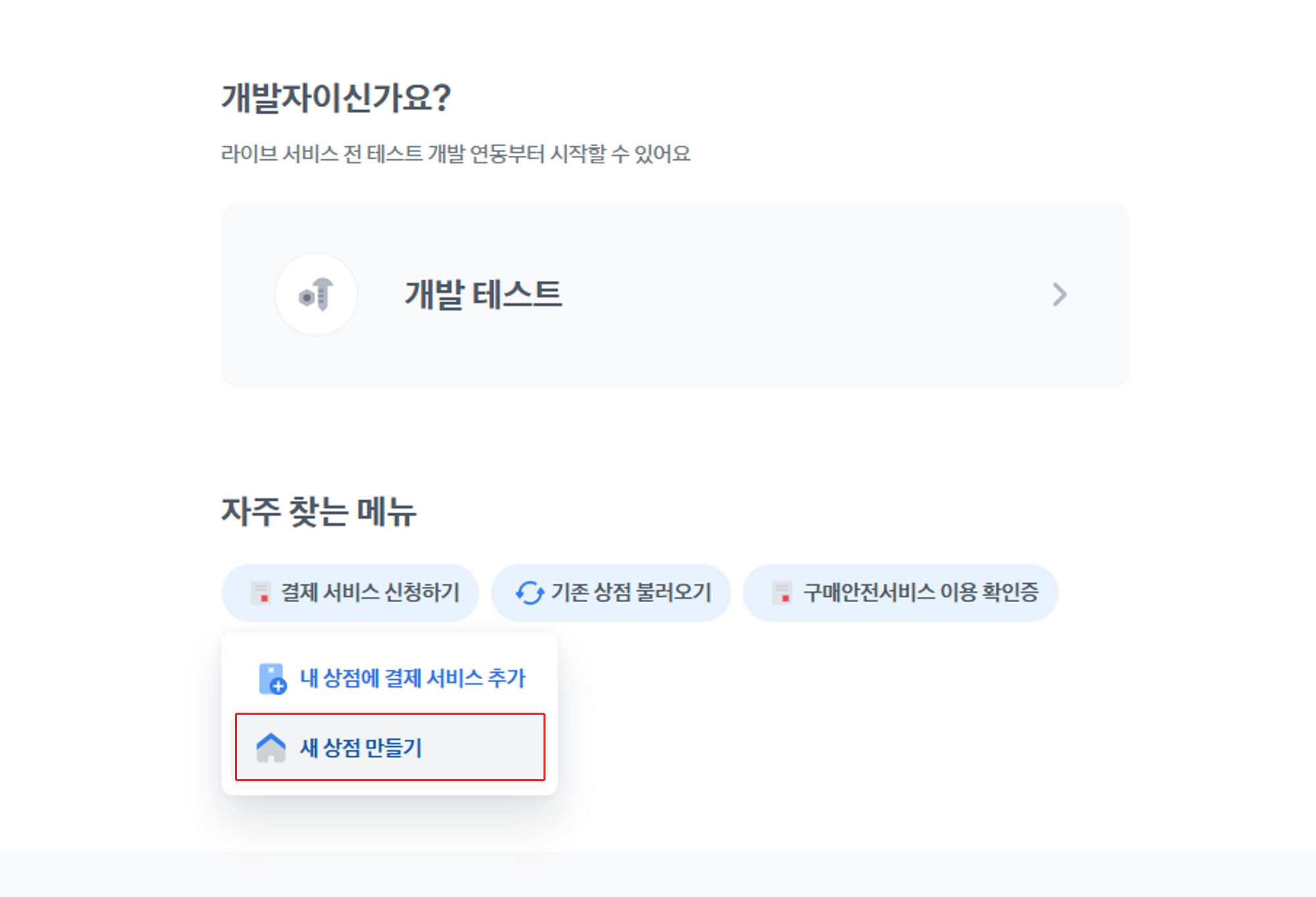Click the 기존 상점 불러오기 button

click(610, 592)
